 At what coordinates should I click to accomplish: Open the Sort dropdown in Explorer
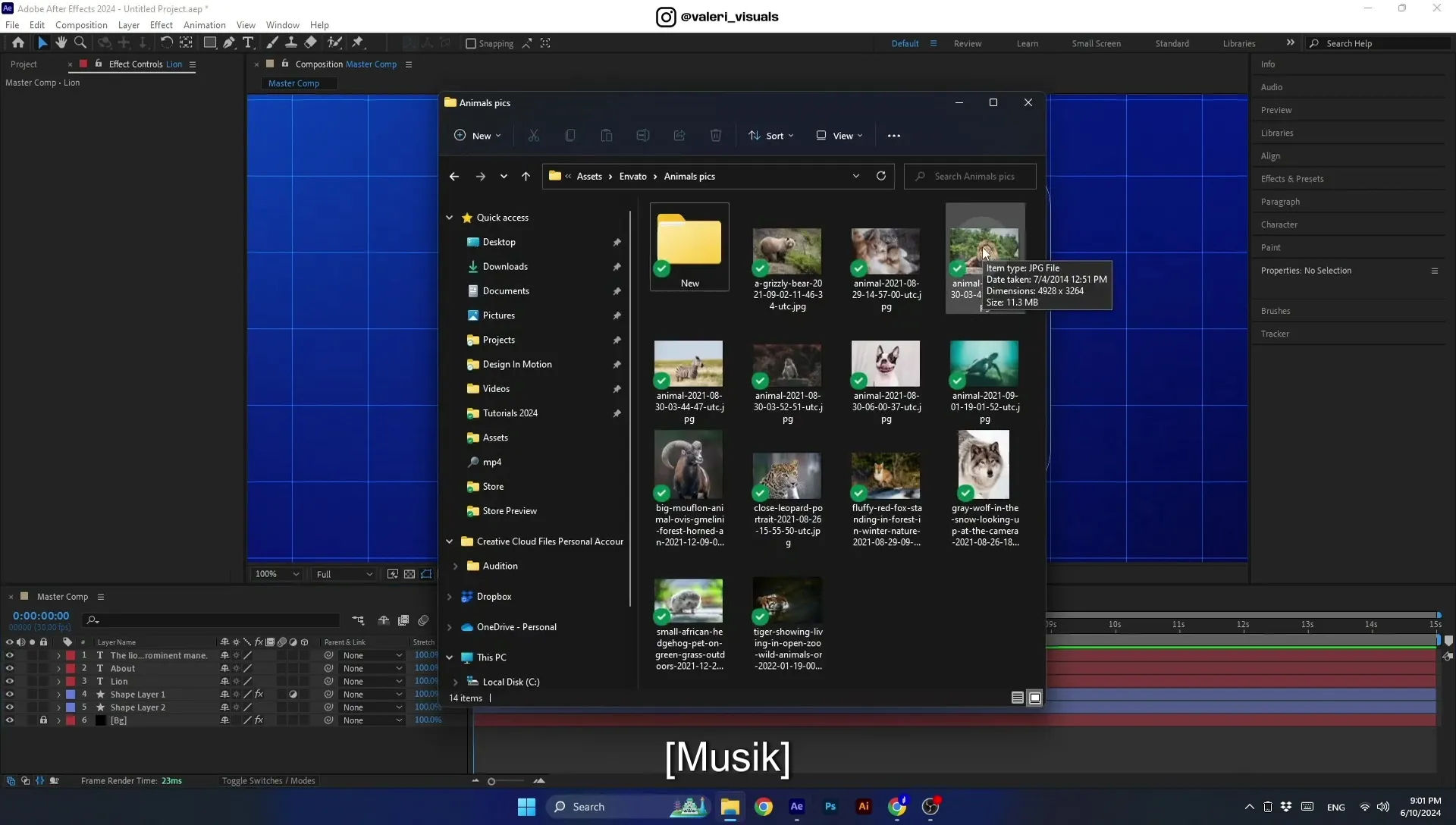tap(771, 136)
